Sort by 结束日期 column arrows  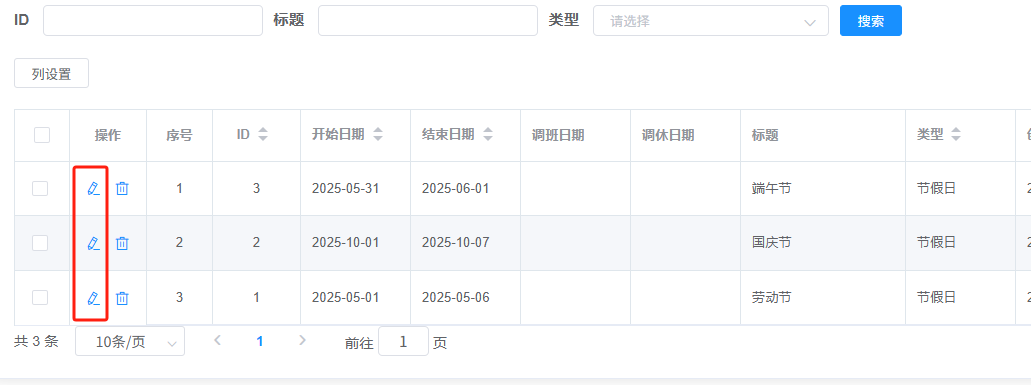[x=488, y=135]
